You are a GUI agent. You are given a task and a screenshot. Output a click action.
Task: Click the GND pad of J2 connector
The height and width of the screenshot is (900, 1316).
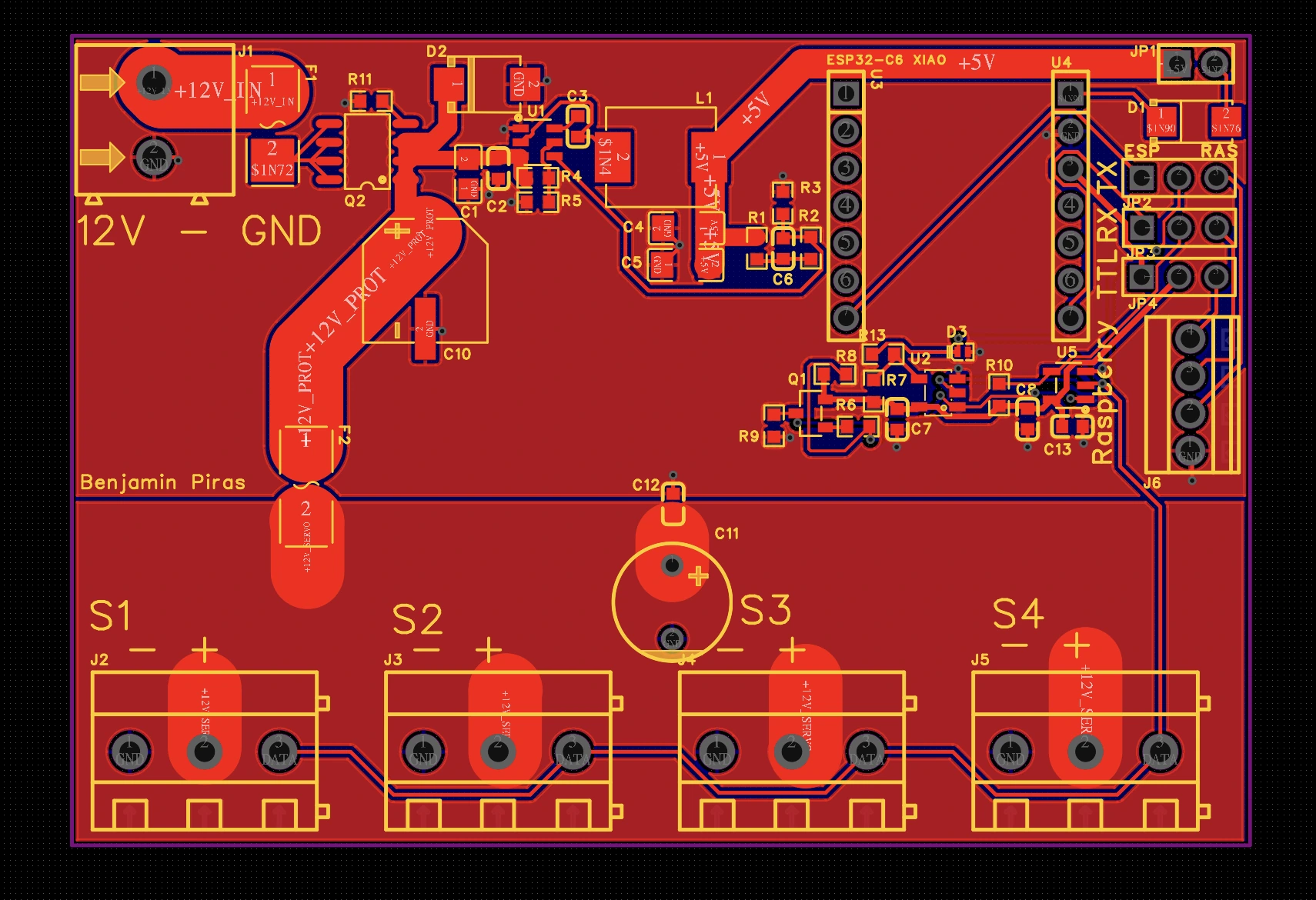coord(129,750)
